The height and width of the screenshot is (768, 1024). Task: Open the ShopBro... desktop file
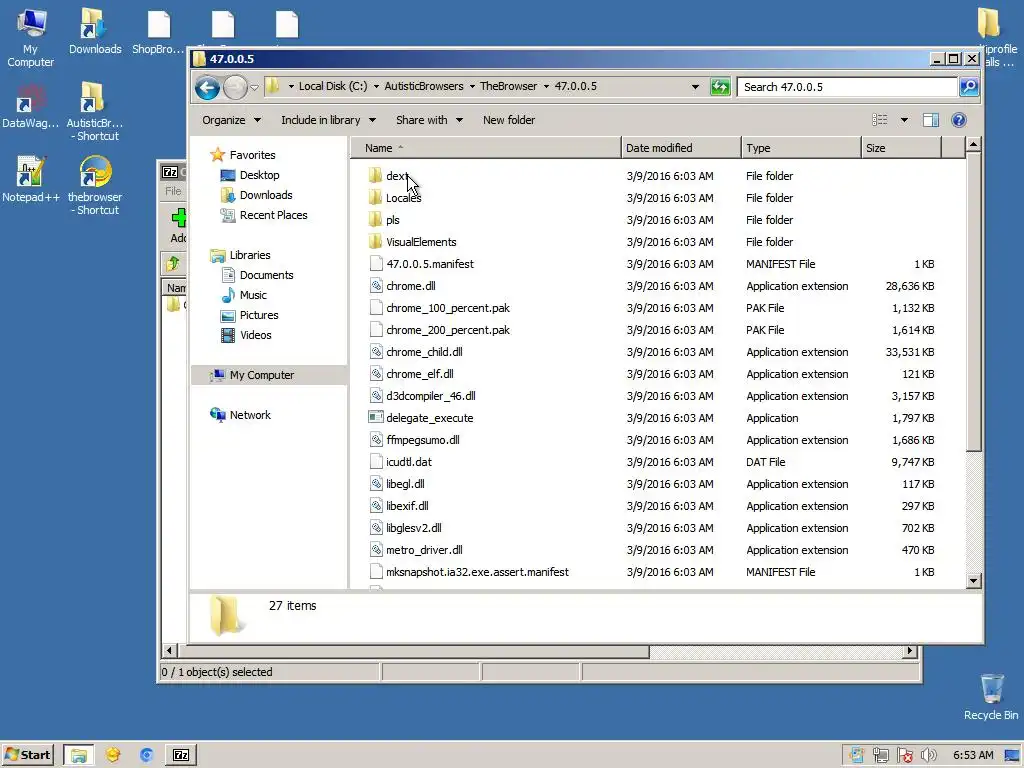[x=158, y=31]
